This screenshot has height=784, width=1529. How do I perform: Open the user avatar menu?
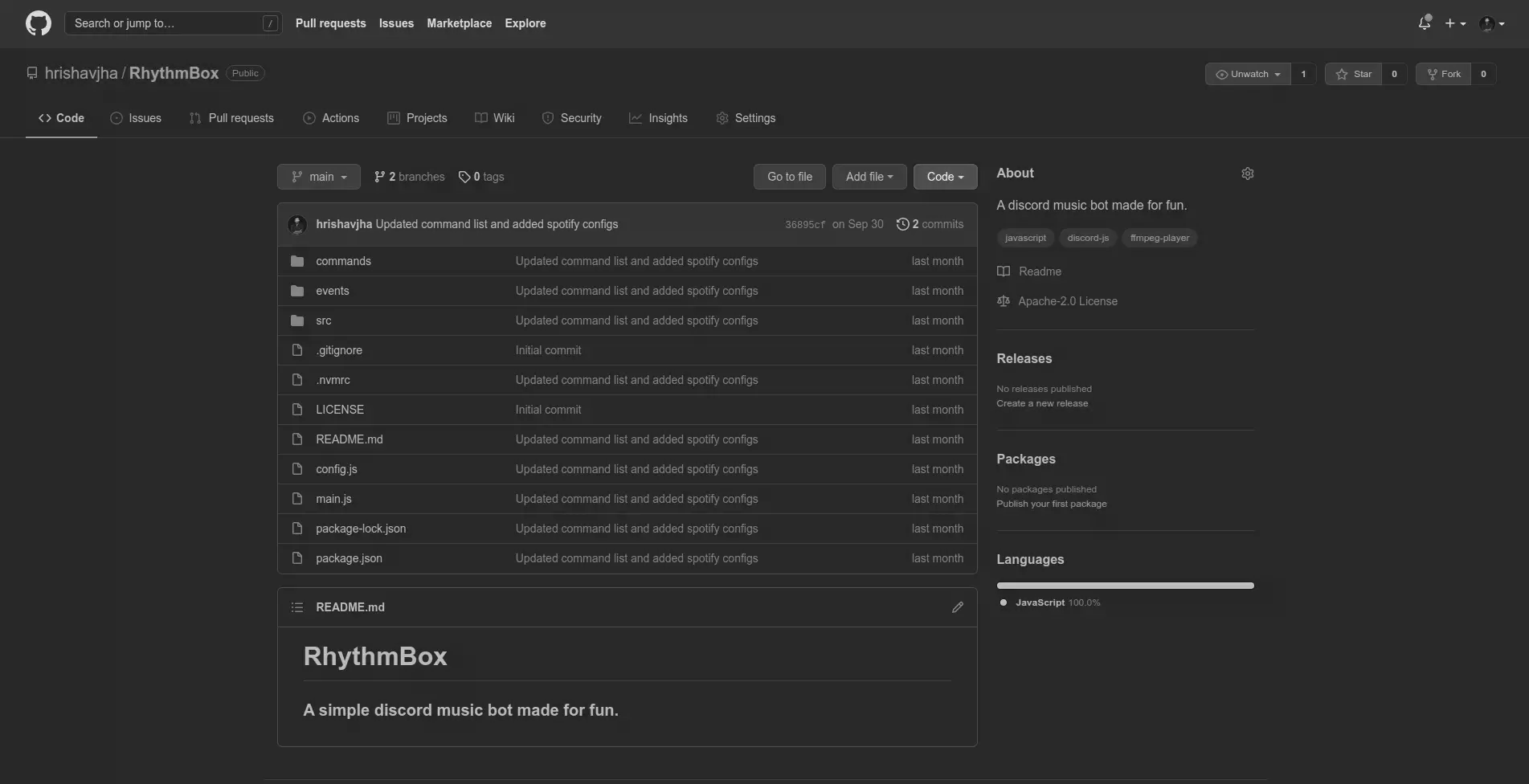click(1492, 23)
